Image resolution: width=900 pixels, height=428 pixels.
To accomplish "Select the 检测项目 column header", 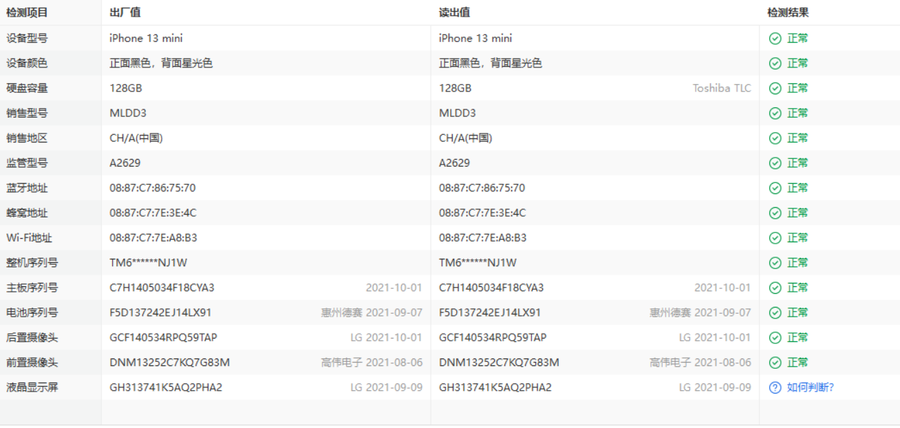I will pos(27,13).
